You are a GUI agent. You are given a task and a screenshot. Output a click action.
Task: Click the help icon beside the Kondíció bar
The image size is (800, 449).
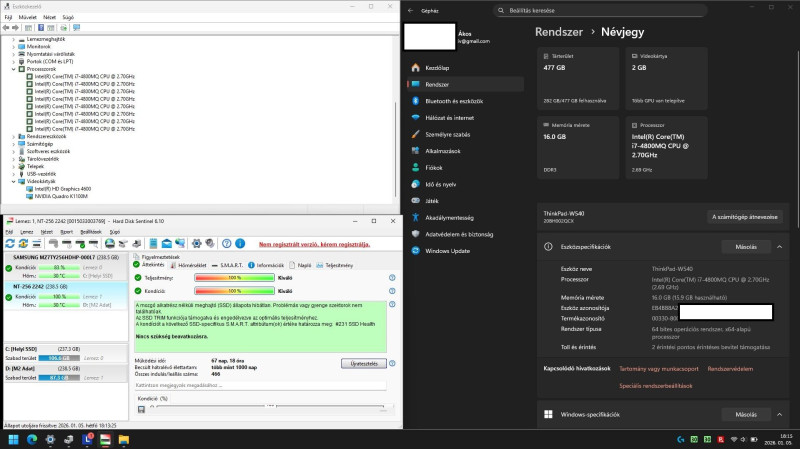coord(392,291)
